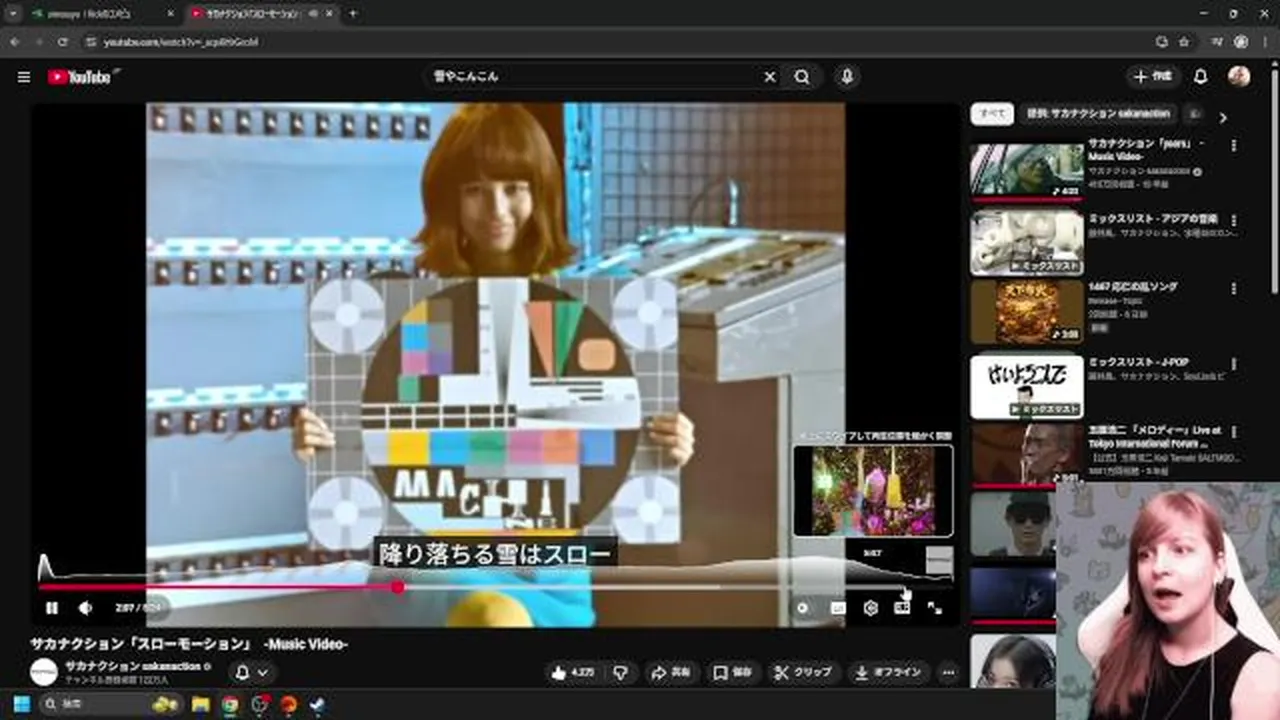
Task: Toggle subtitles captions in player
Action: [x=838, y=607]
